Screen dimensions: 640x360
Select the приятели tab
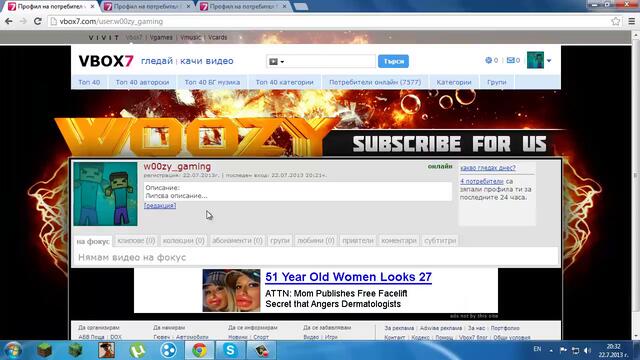(x=358, y=241)
